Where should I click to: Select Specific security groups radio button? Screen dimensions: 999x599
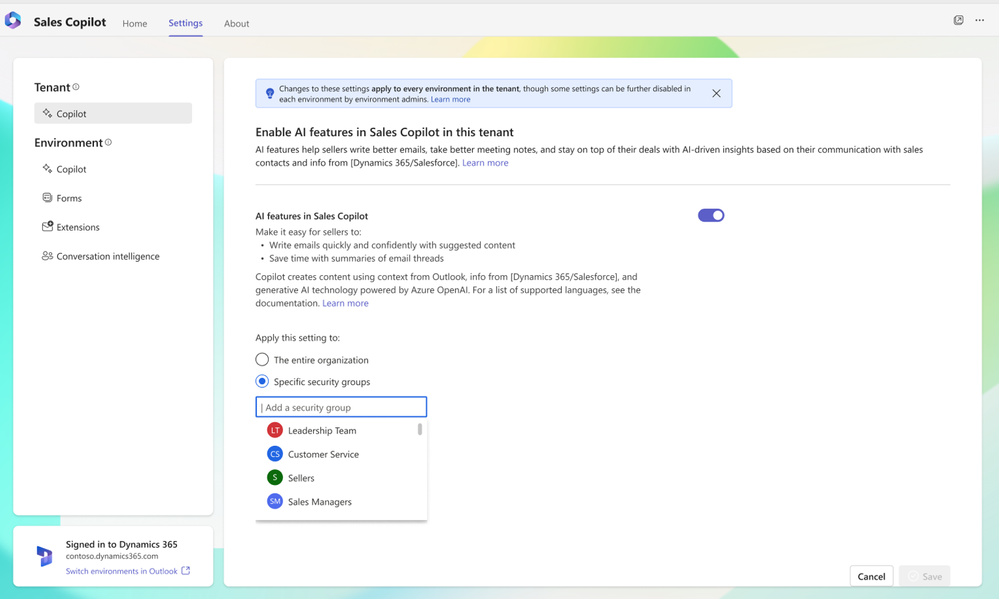click(262, 381)
